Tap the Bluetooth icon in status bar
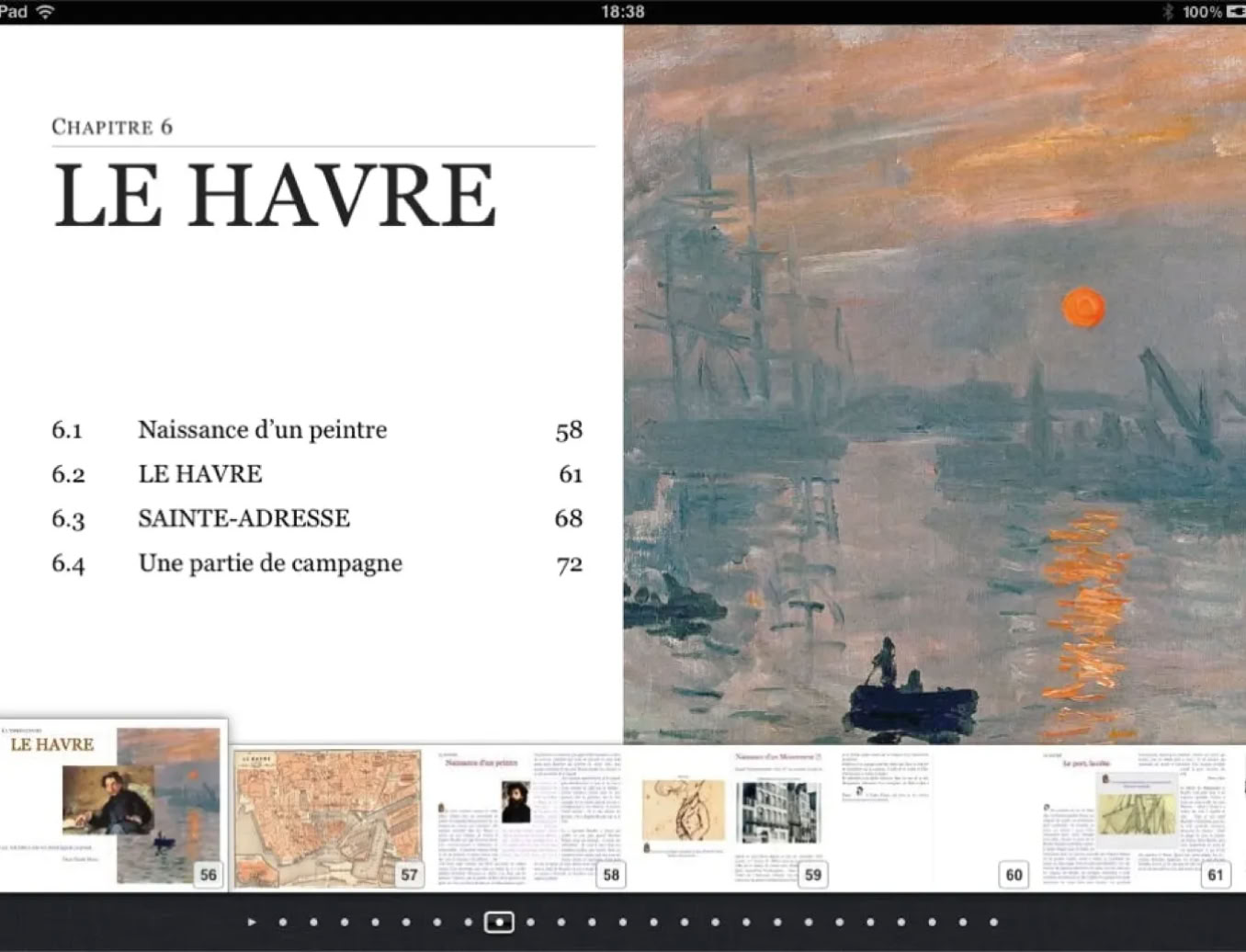Image resolution: width=1246 pixels, height=952 pixels. [1168, 12]
